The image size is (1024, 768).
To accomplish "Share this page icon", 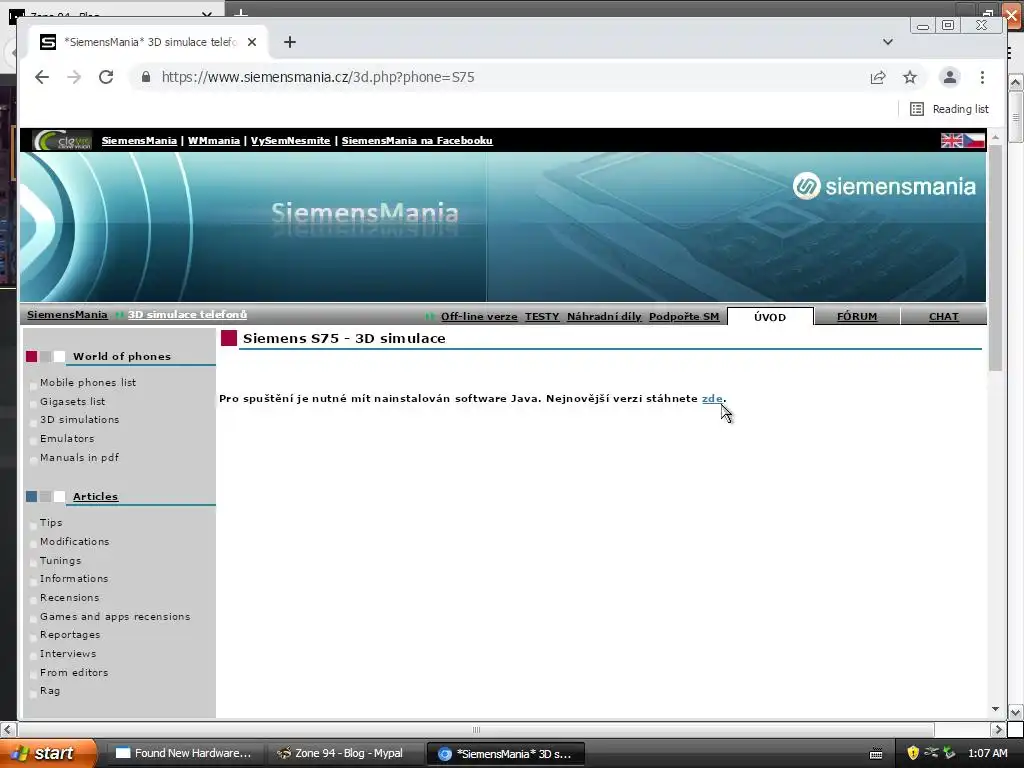I will [878, 77].
